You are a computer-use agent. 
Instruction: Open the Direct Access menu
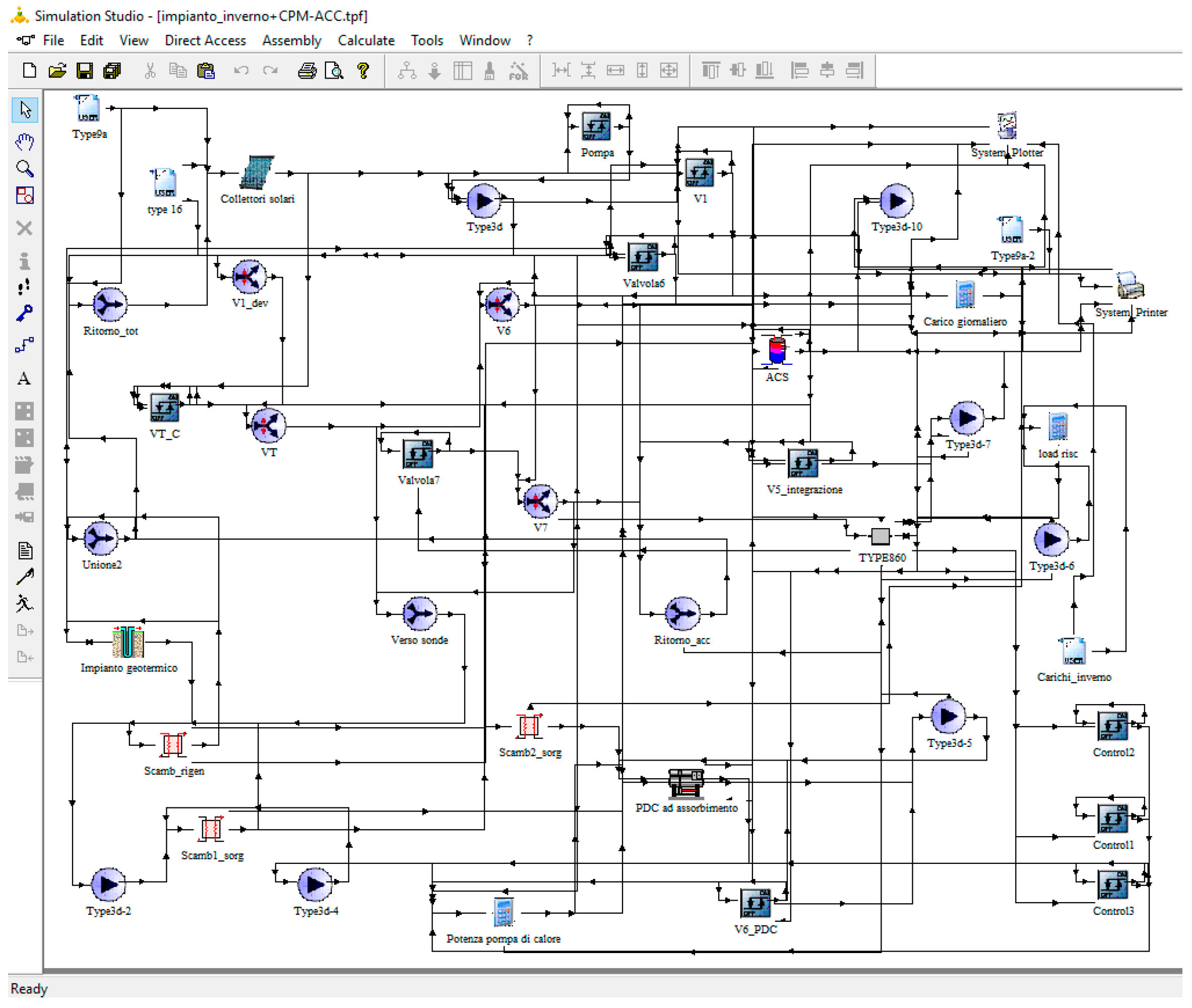pyautogui.click(x=205, y=40)
